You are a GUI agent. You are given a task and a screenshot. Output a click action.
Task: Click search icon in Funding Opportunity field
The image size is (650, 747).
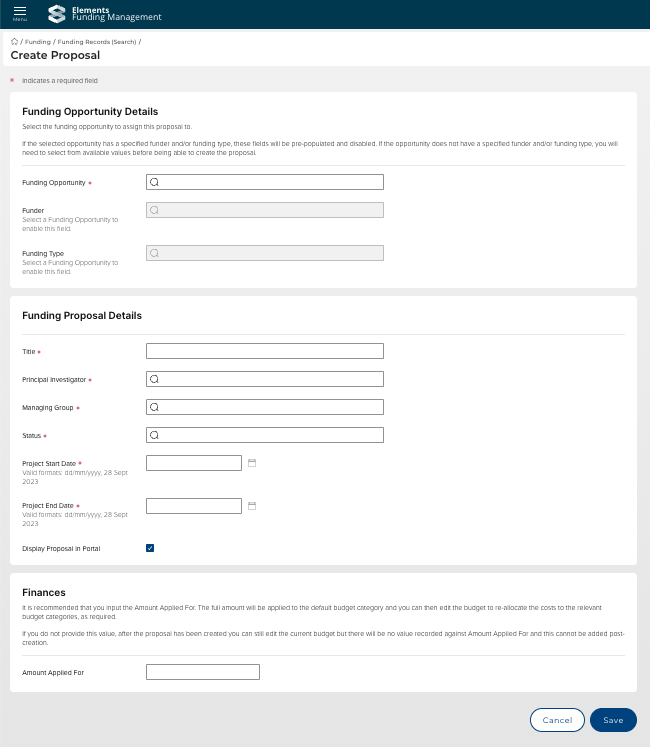click(155, 183)
